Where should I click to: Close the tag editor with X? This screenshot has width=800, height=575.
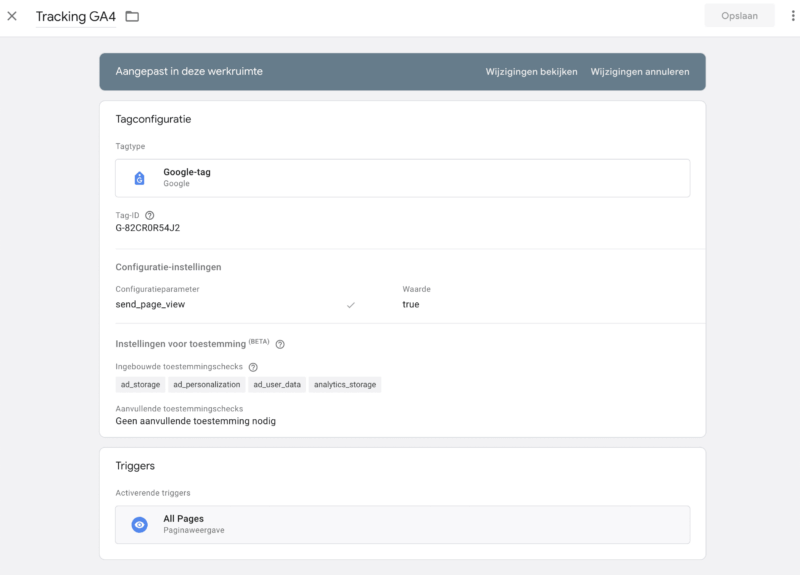(x=12, y=16)
